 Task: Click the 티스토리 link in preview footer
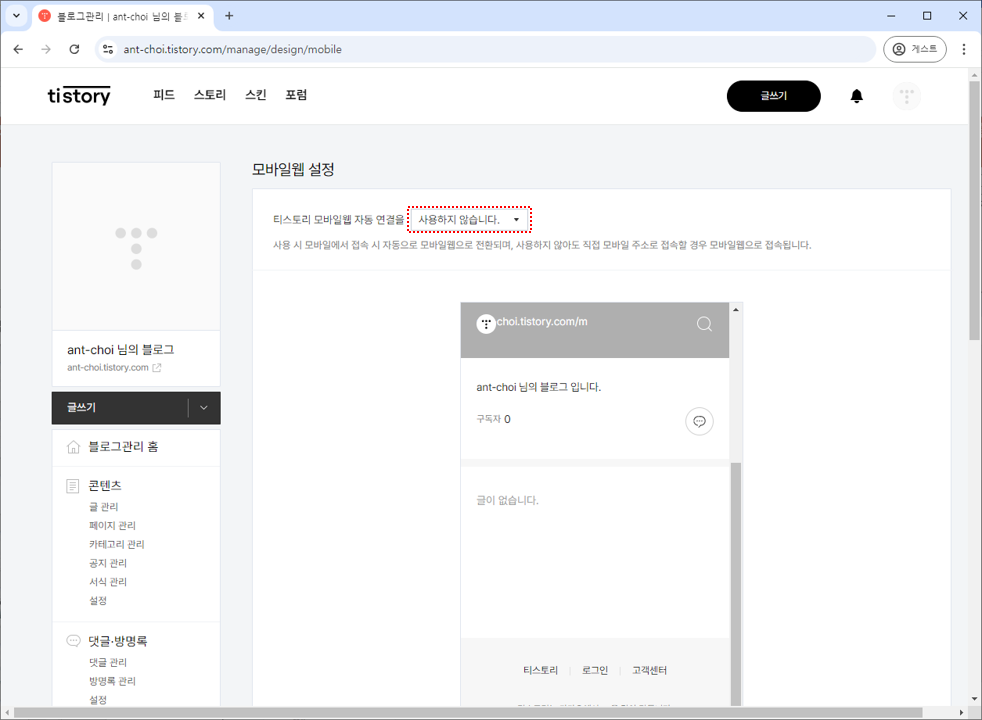pyautogui.click(x=540, y=670)
